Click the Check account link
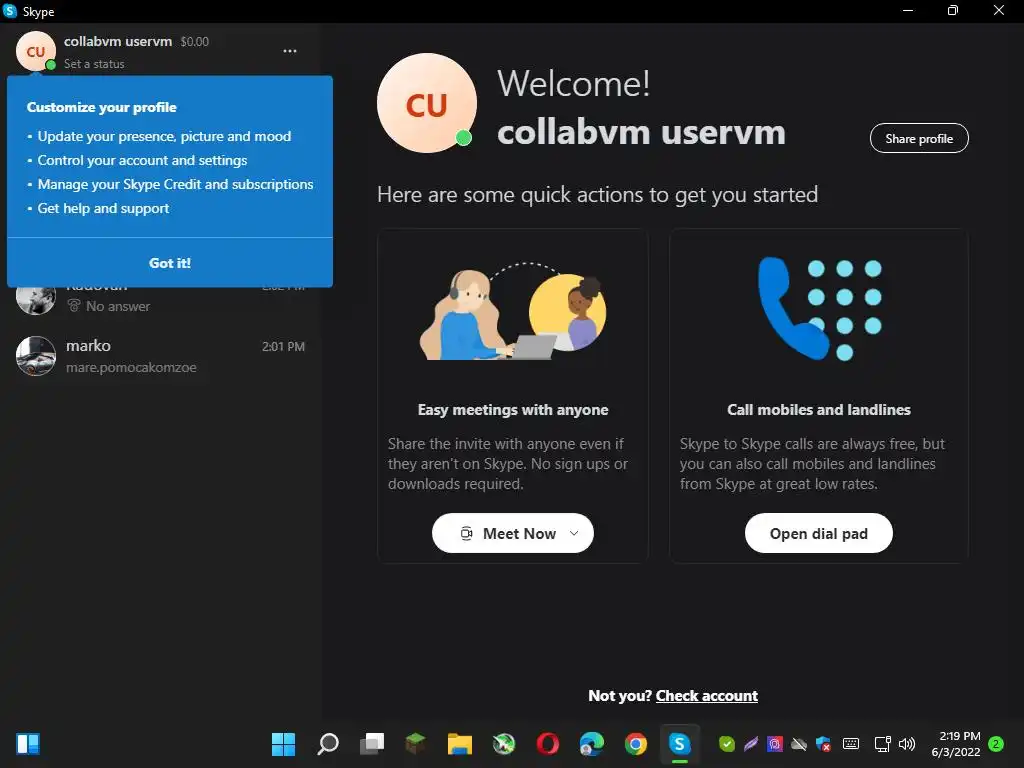This screenshot has width=1024, height=768. (707, 696)
